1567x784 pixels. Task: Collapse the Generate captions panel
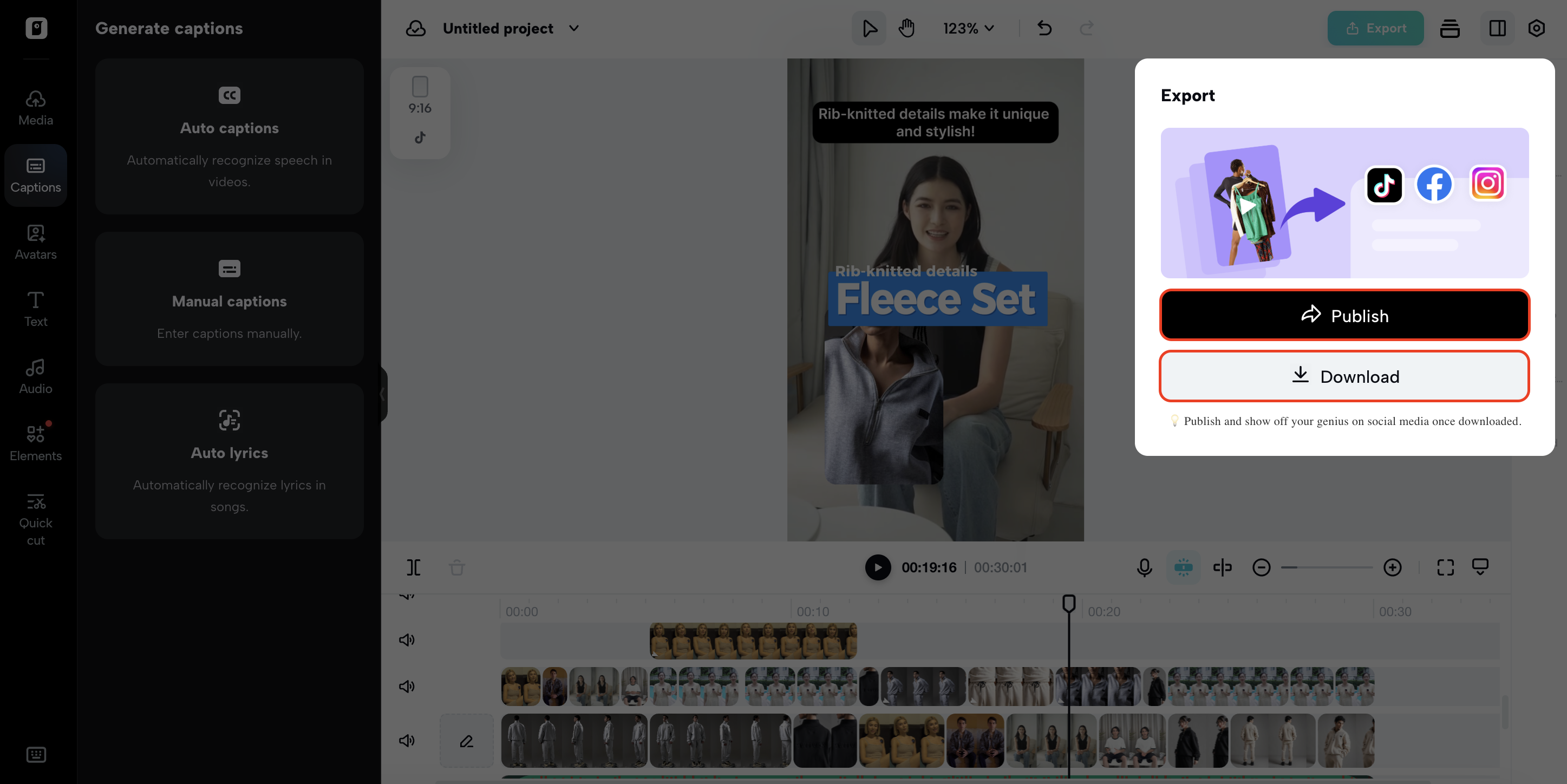pos(383,394)
